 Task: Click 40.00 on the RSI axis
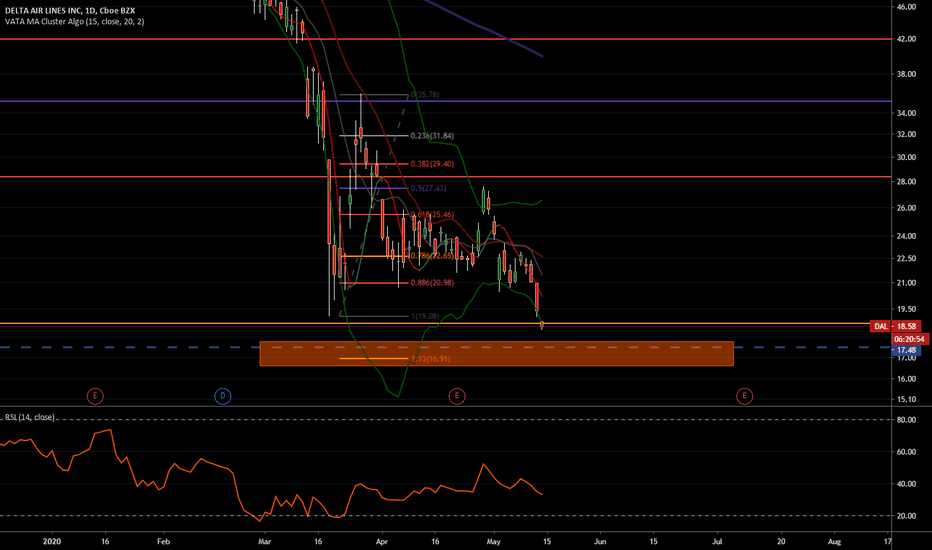click(x=906, y=484)
